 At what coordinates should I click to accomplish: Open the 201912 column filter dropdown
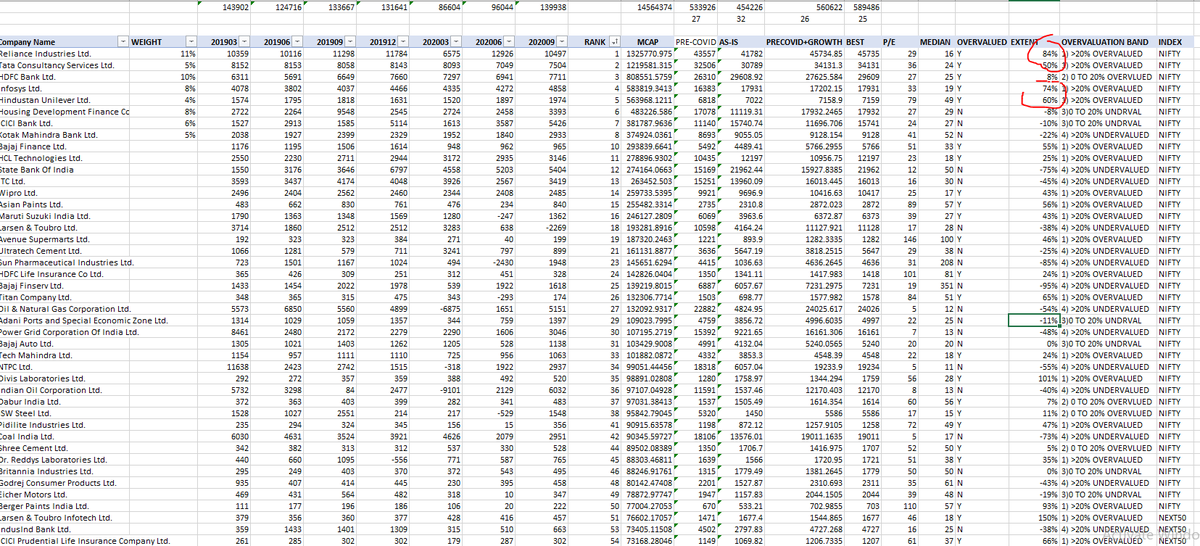point(405,41)
